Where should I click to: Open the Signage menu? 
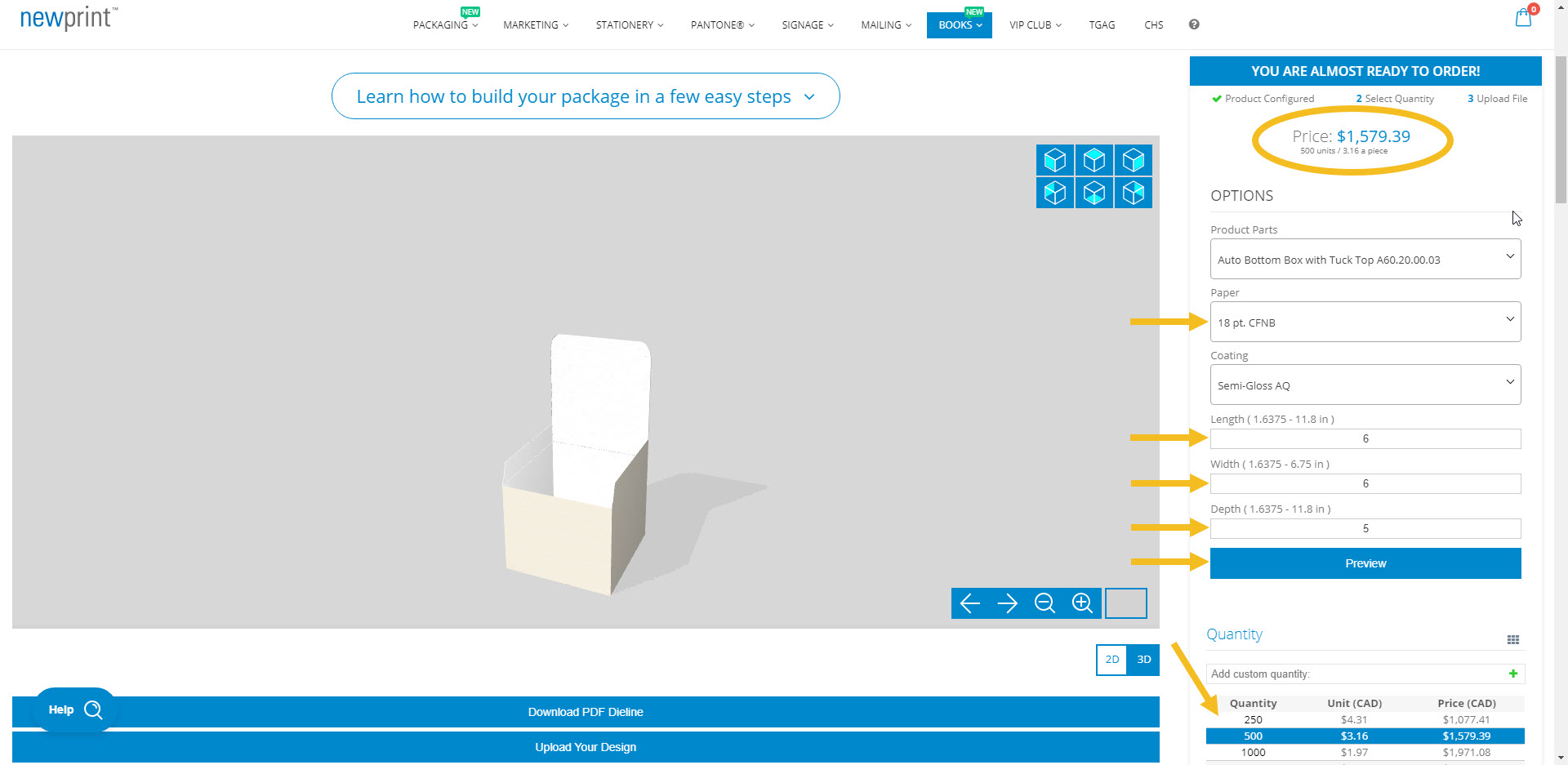click(808, 24)
